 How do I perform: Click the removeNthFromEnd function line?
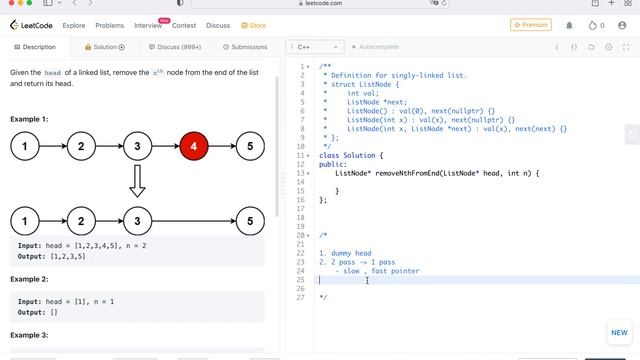click(x=437, y=173)
